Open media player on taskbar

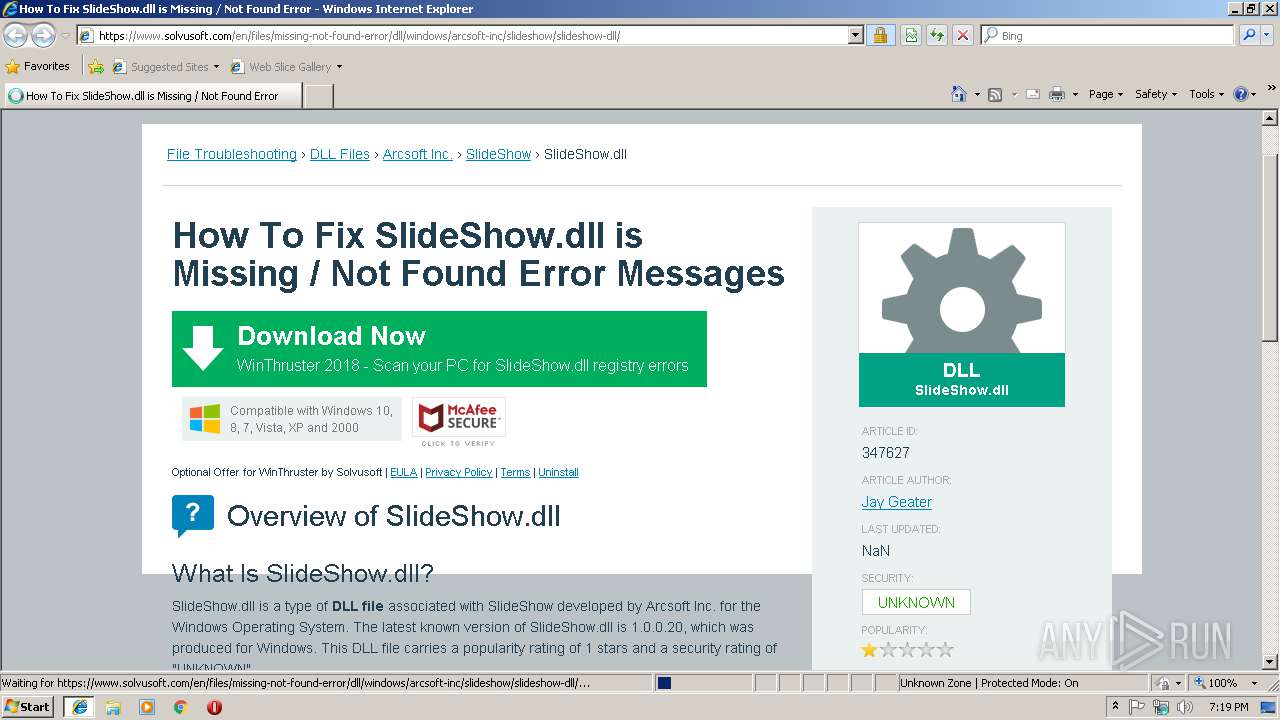click(x=147, y=706)
